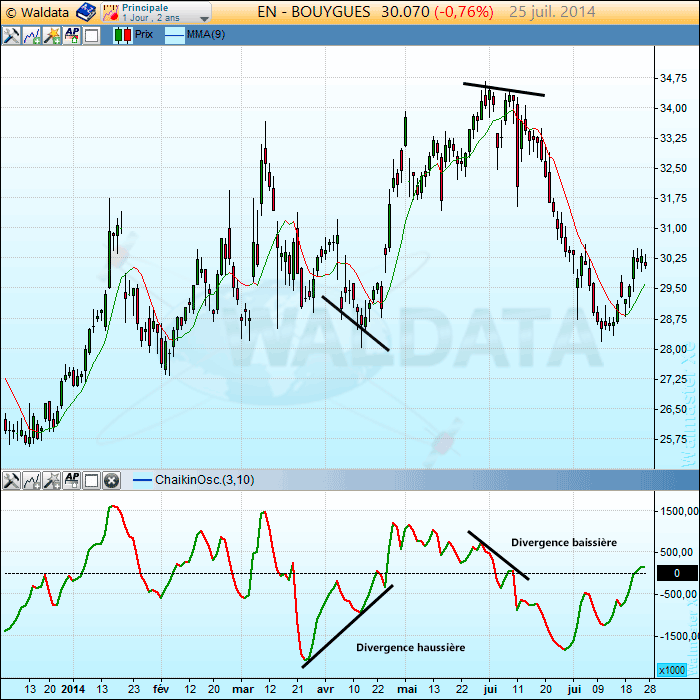Click the '1 Jour , 2 ans' period text
The width and height of the screenshot is (700, 700).
[x=151, y=18]
